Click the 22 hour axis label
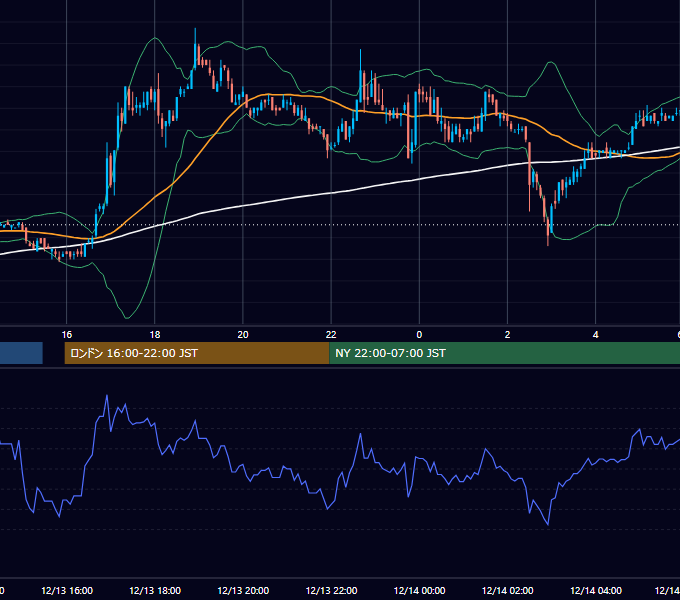The width and height of the screenshot is (680, 600). (x=331, y=335)
